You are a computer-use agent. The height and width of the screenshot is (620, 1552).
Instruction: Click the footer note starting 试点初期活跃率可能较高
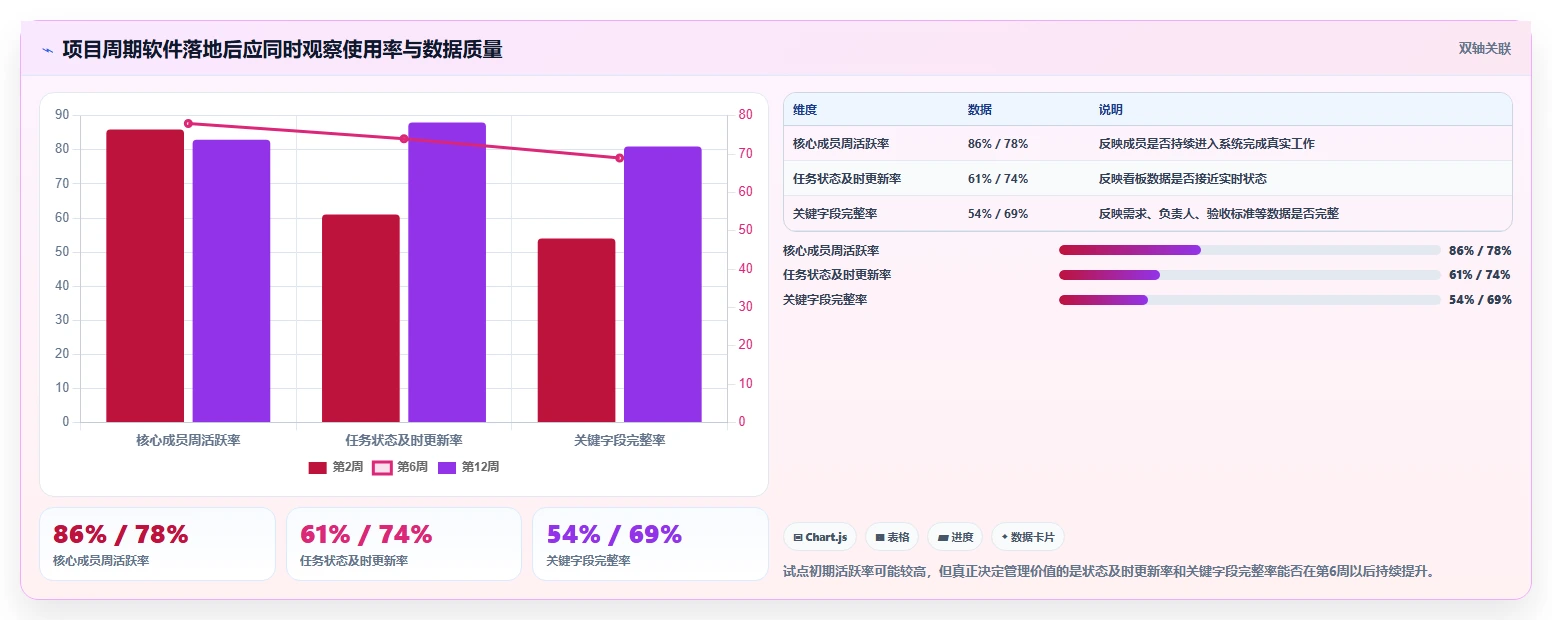(1110, 572)
